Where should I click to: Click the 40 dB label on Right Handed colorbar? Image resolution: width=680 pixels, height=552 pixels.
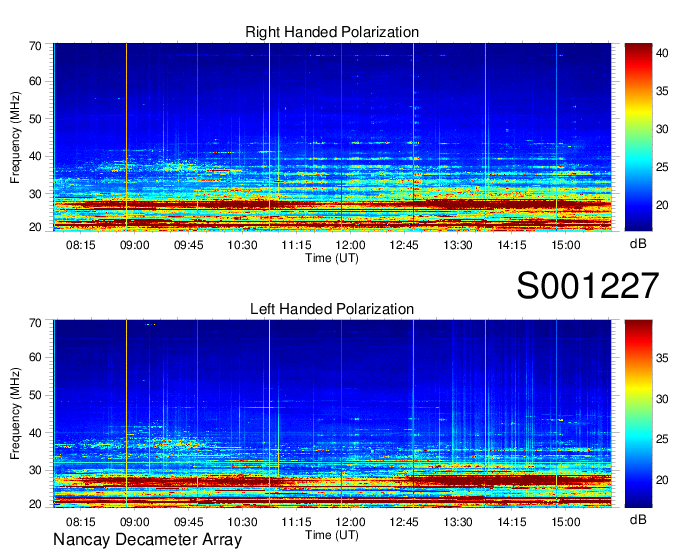coord(662,53)
